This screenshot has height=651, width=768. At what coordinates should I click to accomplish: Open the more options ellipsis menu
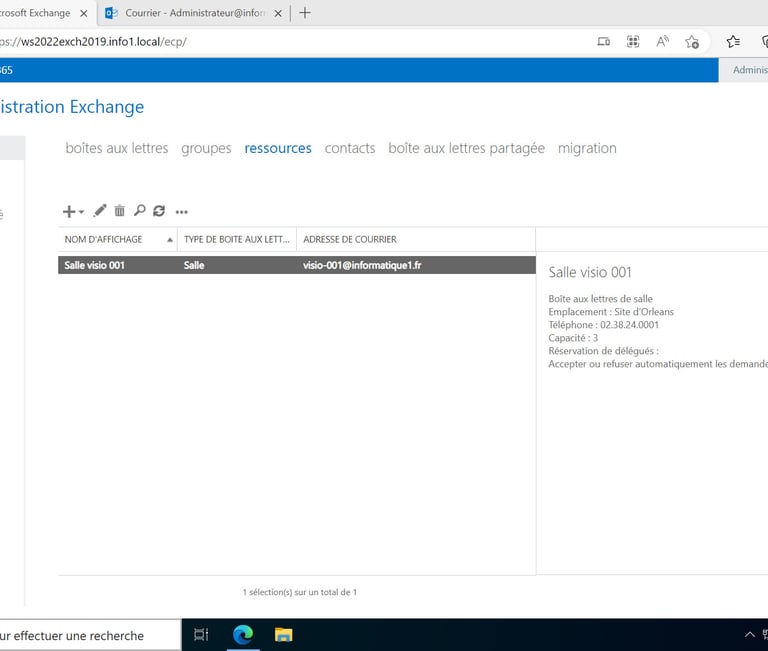pyautogui.click(x=182, y=212)
